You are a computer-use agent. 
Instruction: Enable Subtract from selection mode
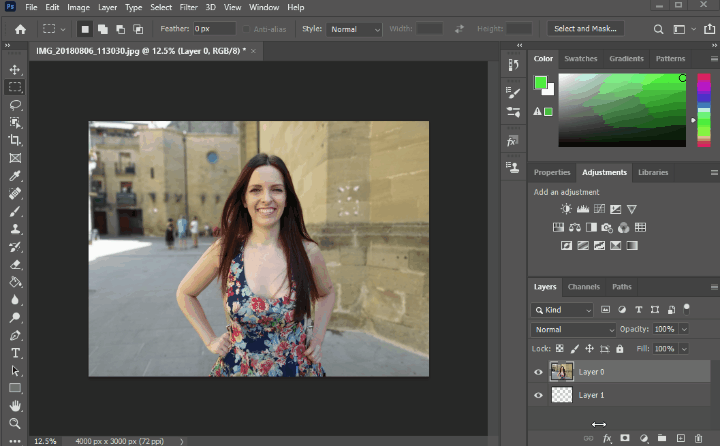(x=120, y=29)
